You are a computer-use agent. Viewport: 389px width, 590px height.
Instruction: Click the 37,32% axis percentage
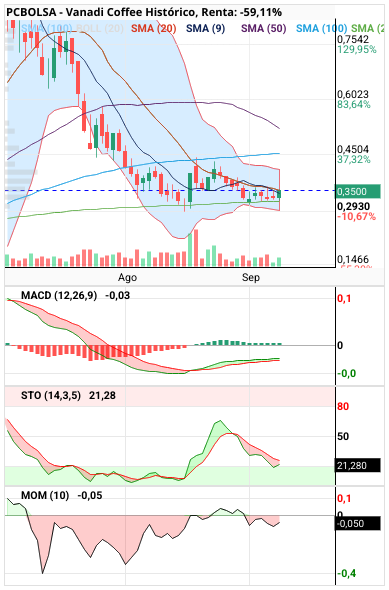tap(354, 159)
